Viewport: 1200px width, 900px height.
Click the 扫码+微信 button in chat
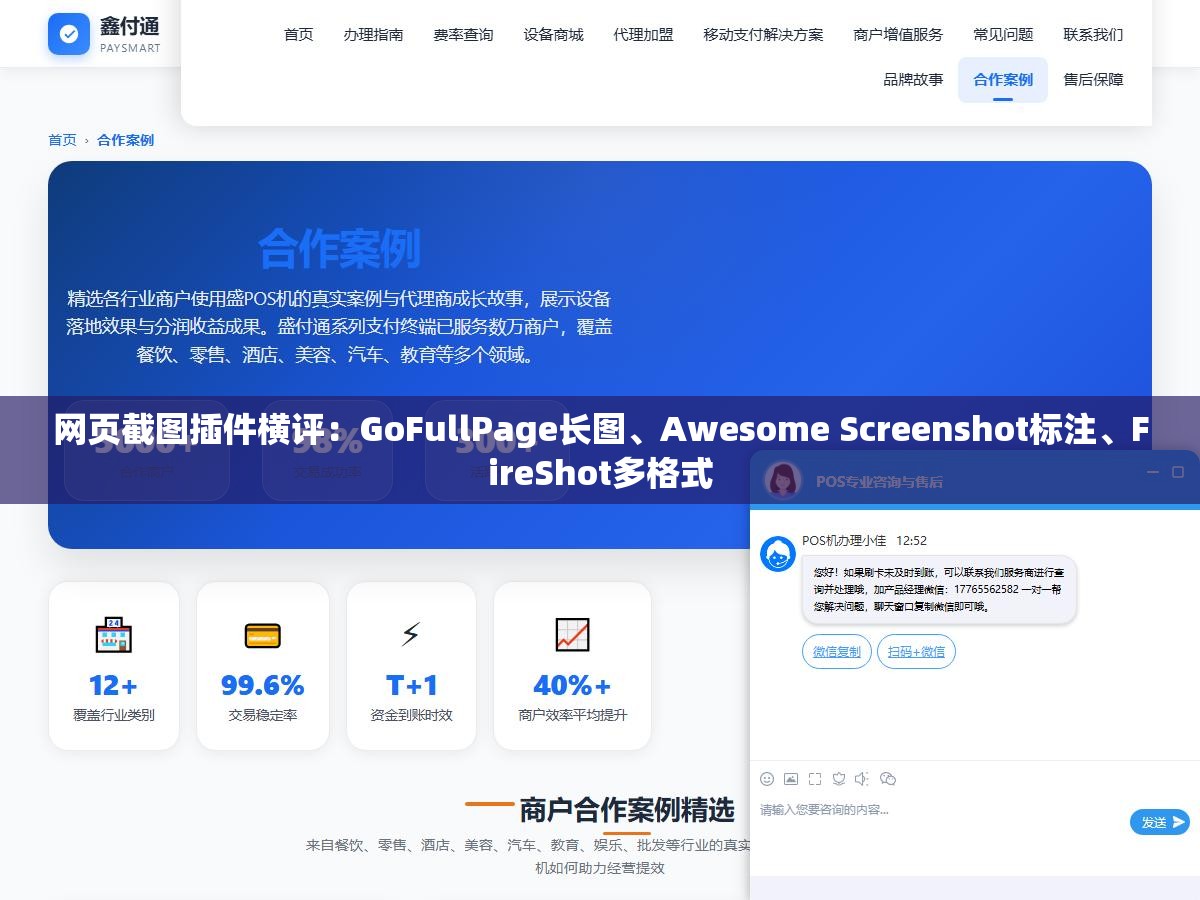pos(916,652)
